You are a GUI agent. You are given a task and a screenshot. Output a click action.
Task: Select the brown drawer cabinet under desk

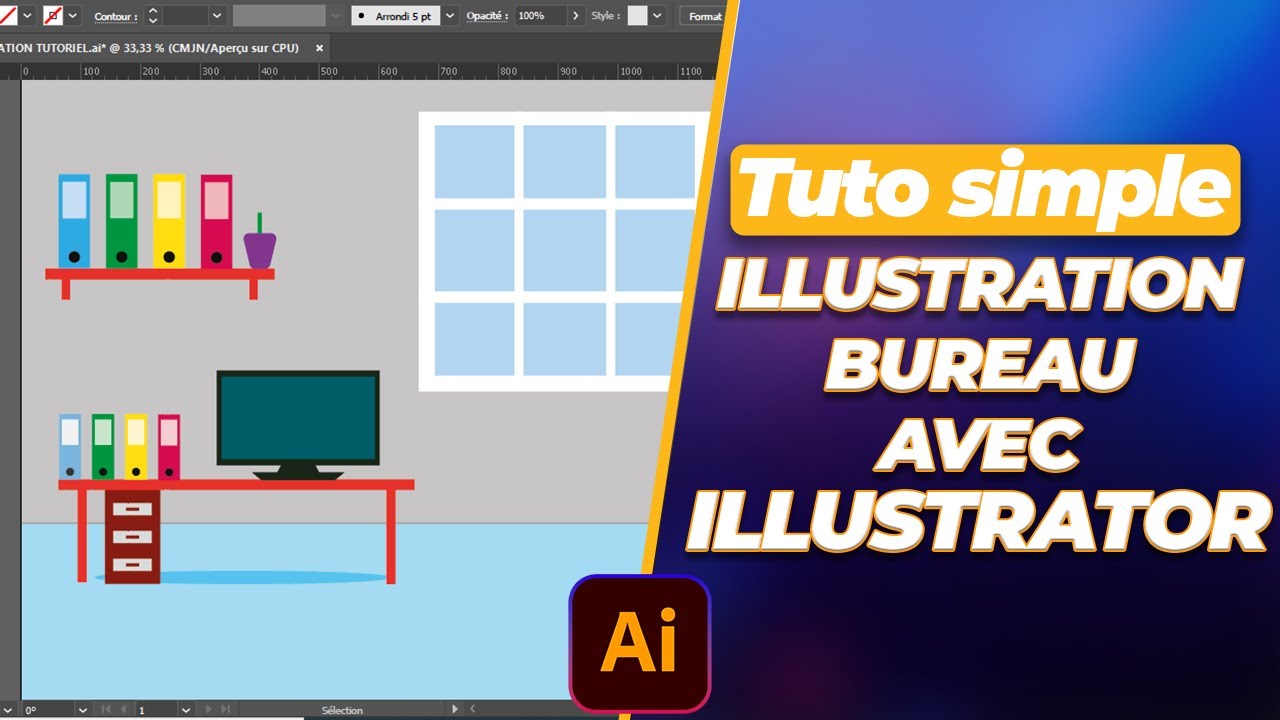(x=133, y=537)
